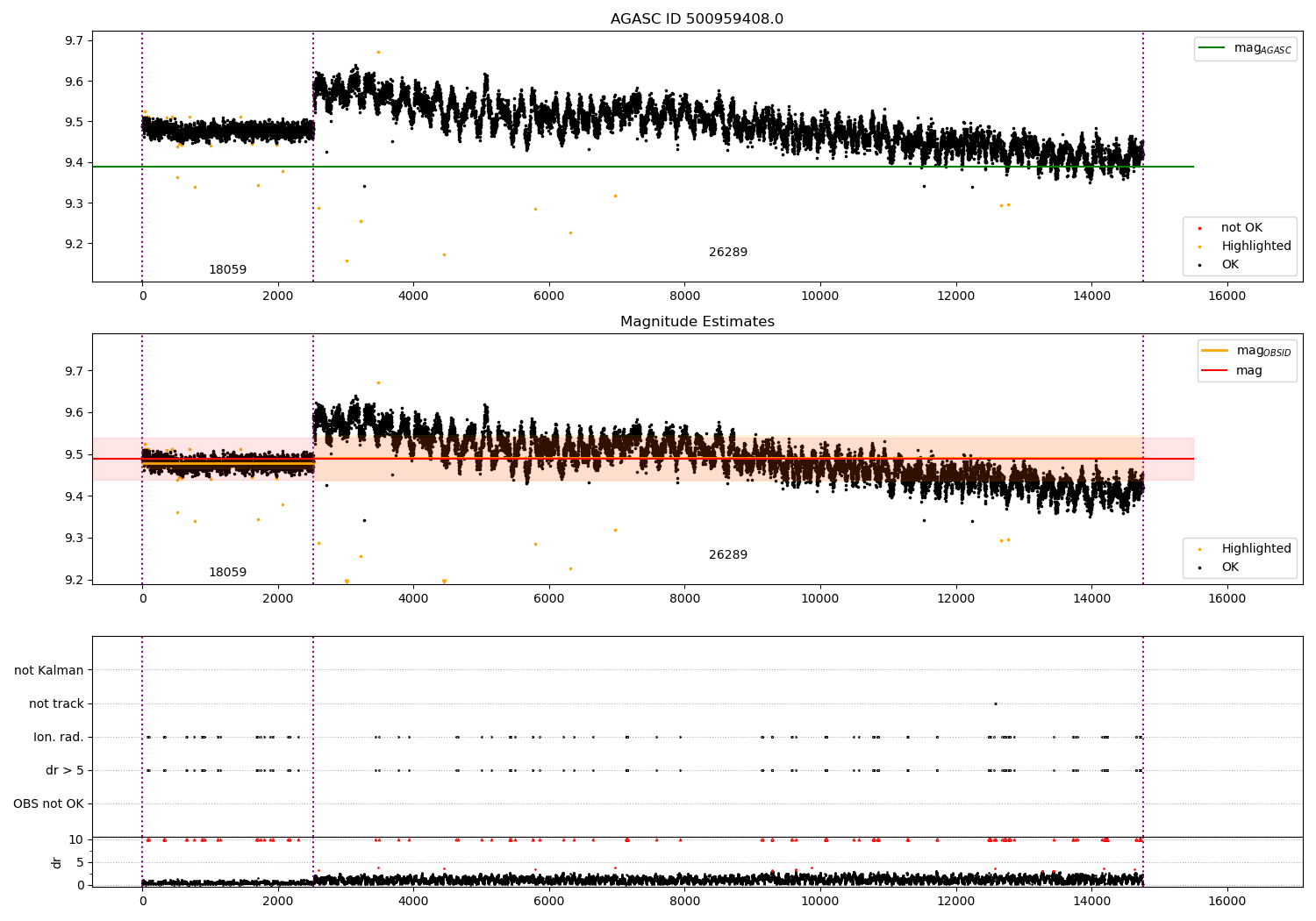Click x-axis tick "6000" under the bottom plot
Screen dimensions: 1316x921
tap(548, 902)
